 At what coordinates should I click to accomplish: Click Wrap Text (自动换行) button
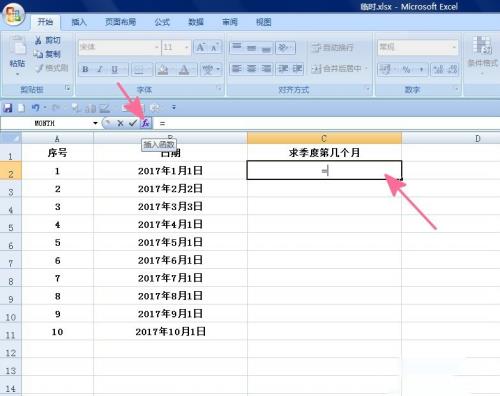332,48
